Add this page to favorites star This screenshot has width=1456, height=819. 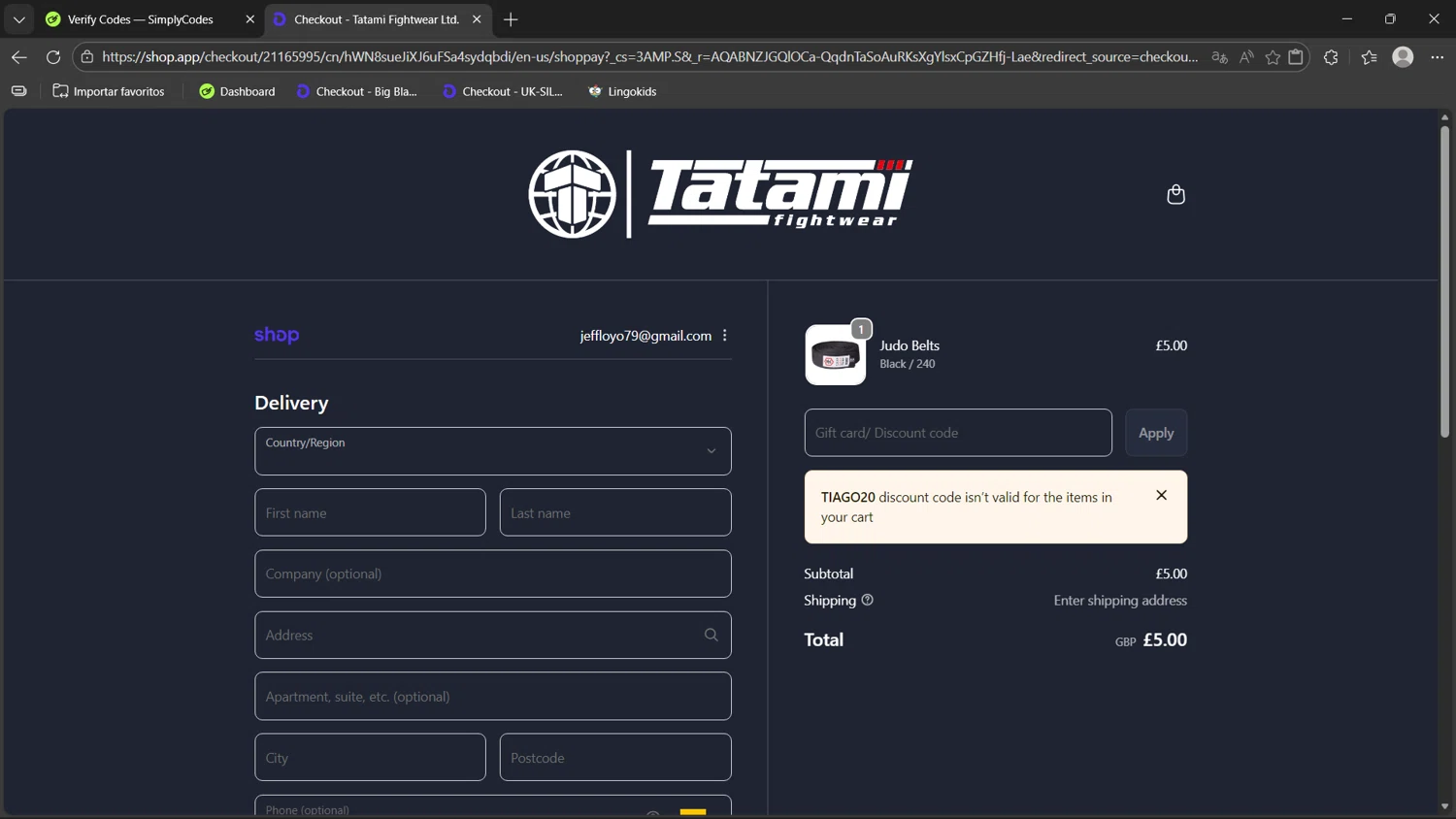coord(1273,57)
